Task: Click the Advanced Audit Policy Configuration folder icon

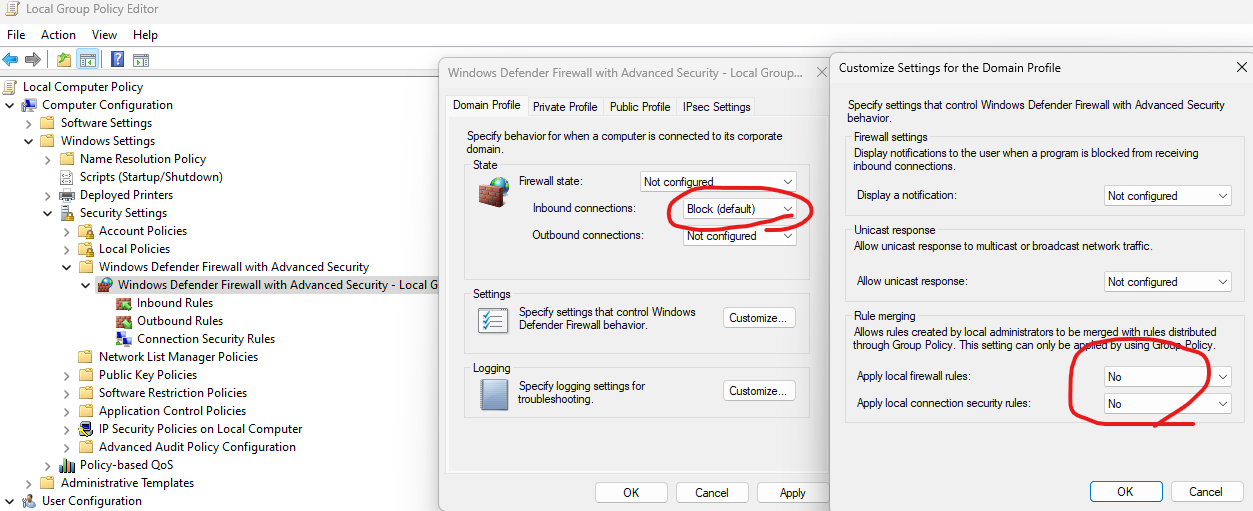Action: tap(86, 447)
